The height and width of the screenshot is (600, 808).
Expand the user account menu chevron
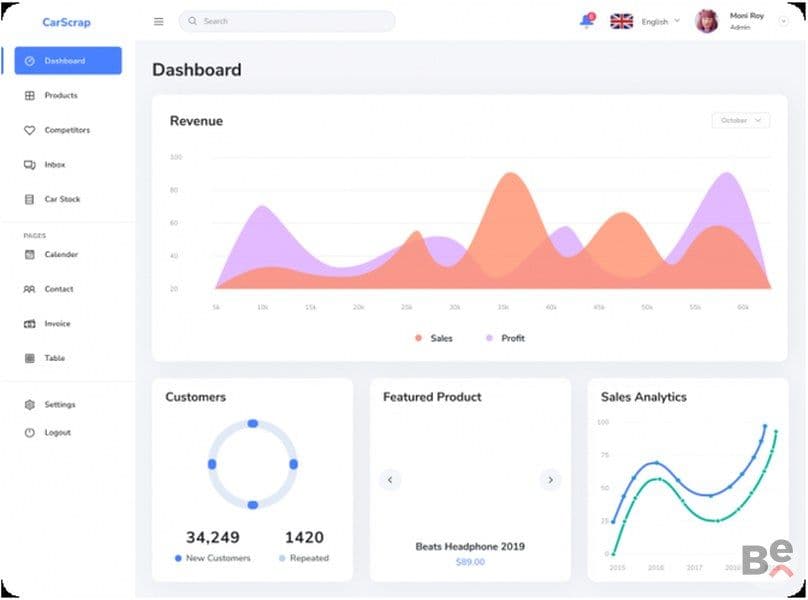point(783,21)
